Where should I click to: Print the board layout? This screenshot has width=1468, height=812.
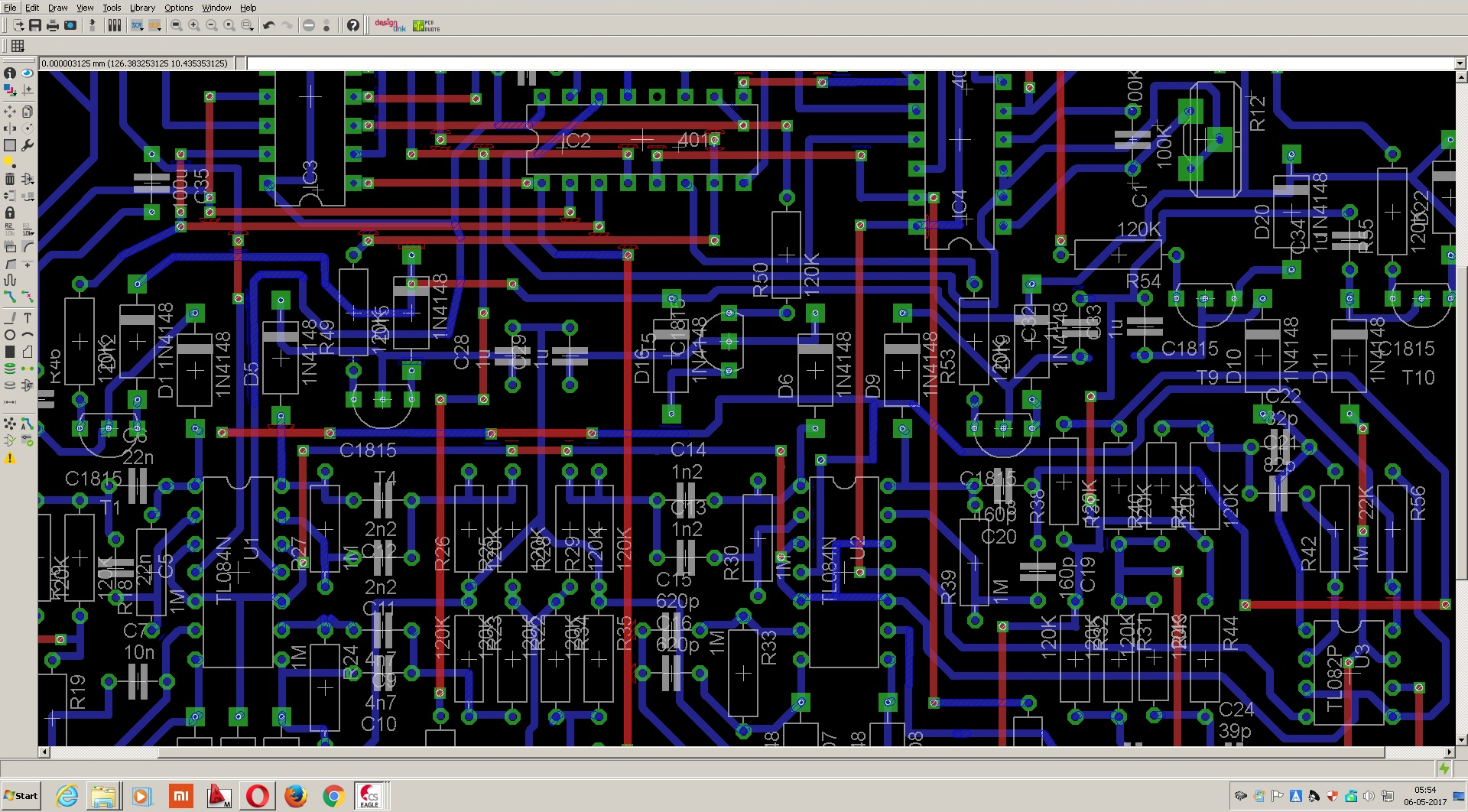coord(53,26)
